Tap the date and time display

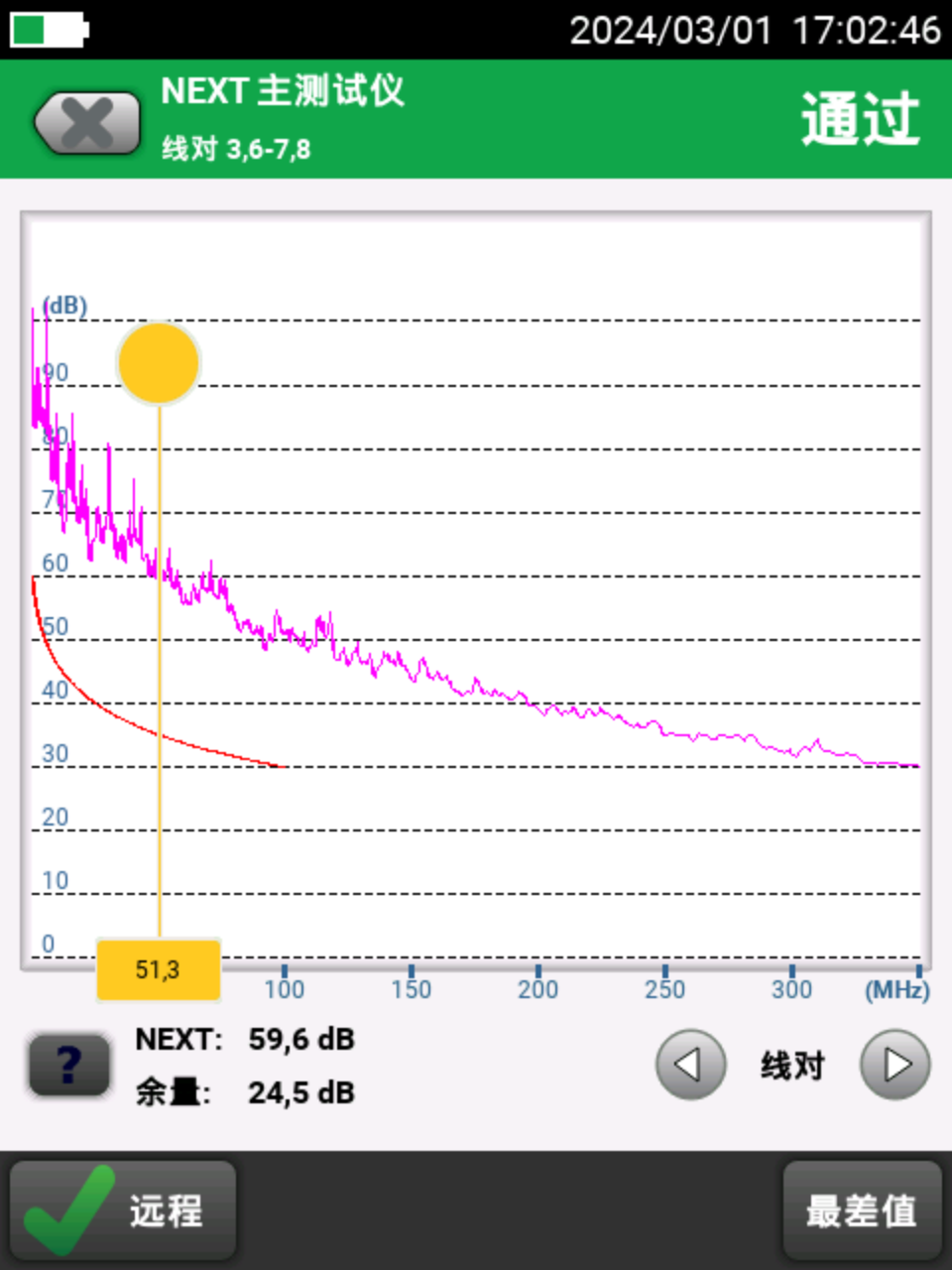tap(755, 30)
